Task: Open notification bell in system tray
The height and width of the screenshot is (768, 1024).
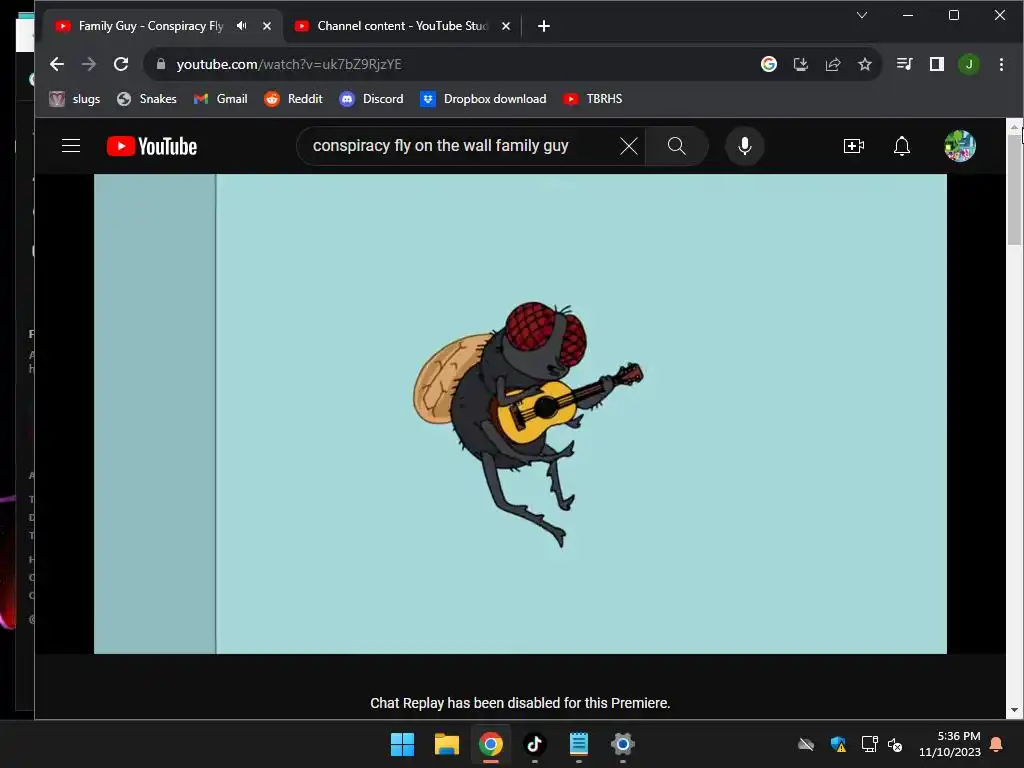Action: (997, 744)
